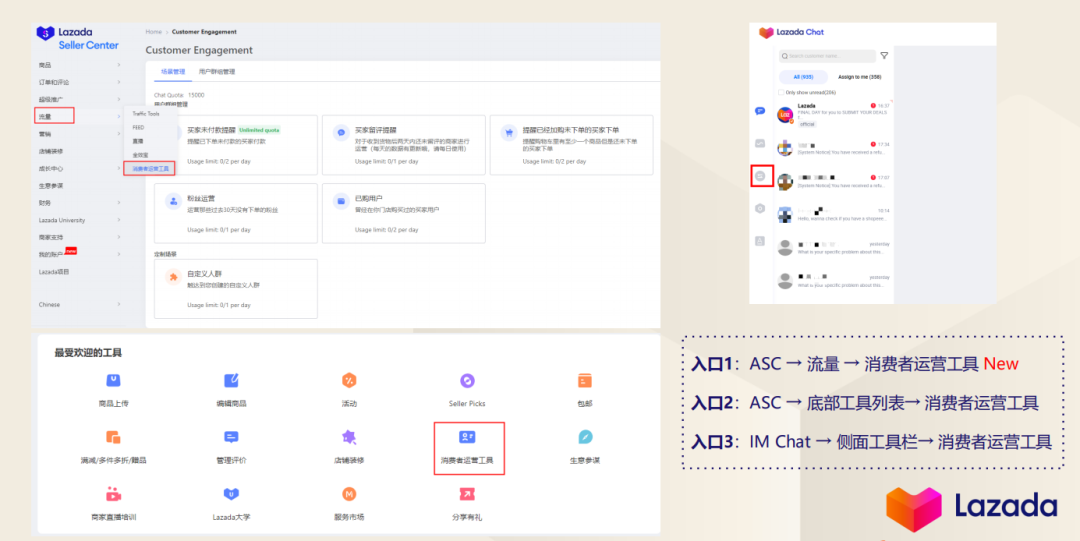Open the 管理评价 tool icon
This screenshot has height=541, width=1080.
231,437
